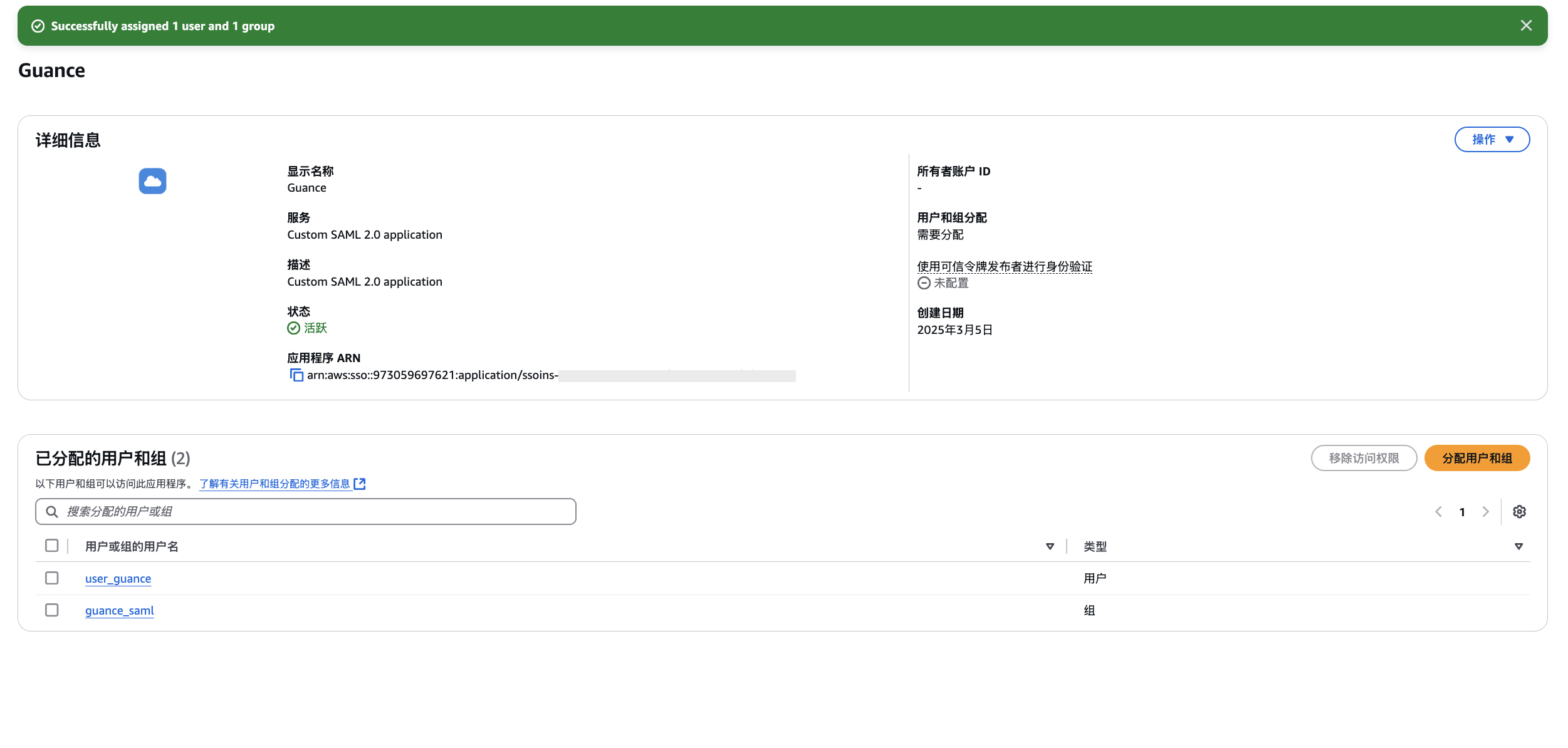Click the Guance cloud application icon
This screenshot has height=748, width=1568.
(x=152, y=181)
